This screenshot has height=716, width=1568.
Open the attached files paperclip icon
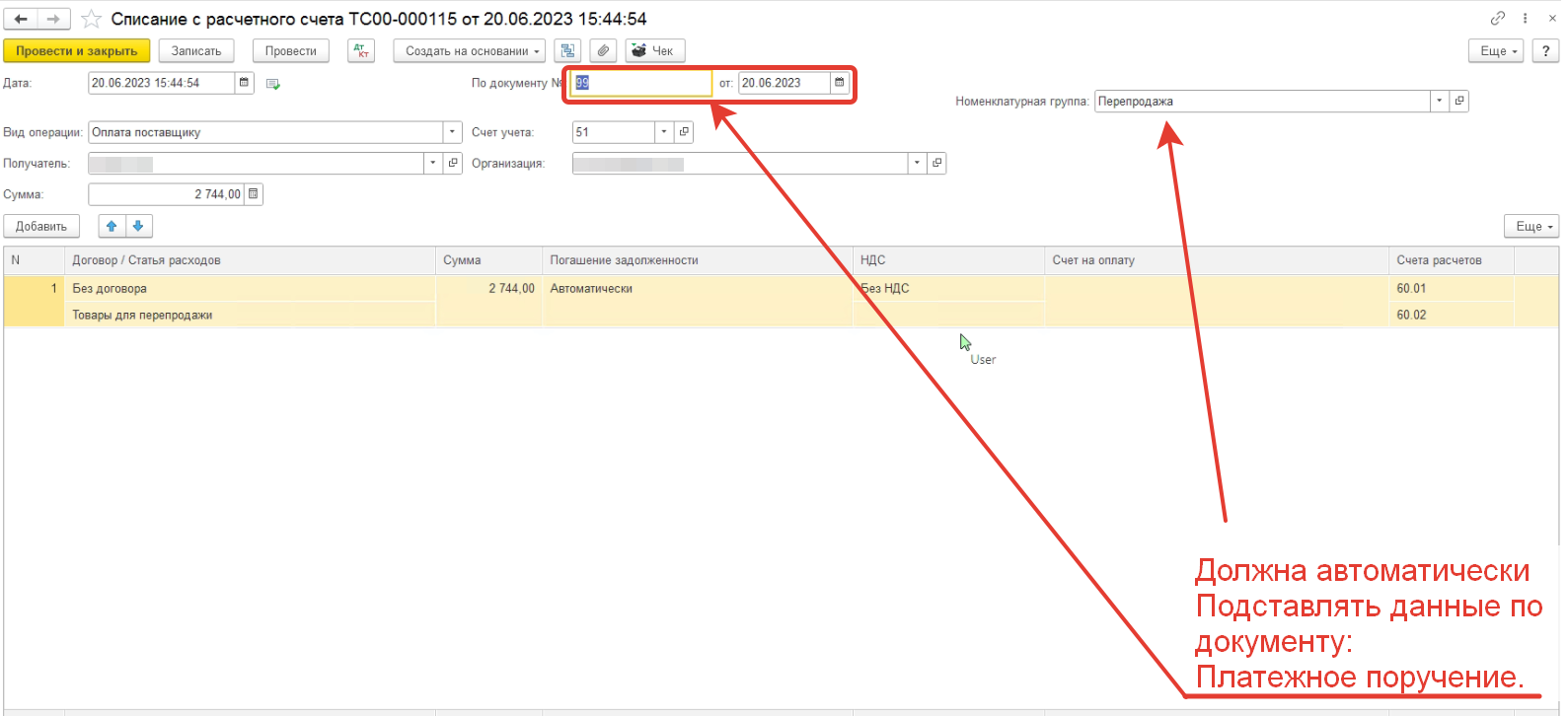603,50
